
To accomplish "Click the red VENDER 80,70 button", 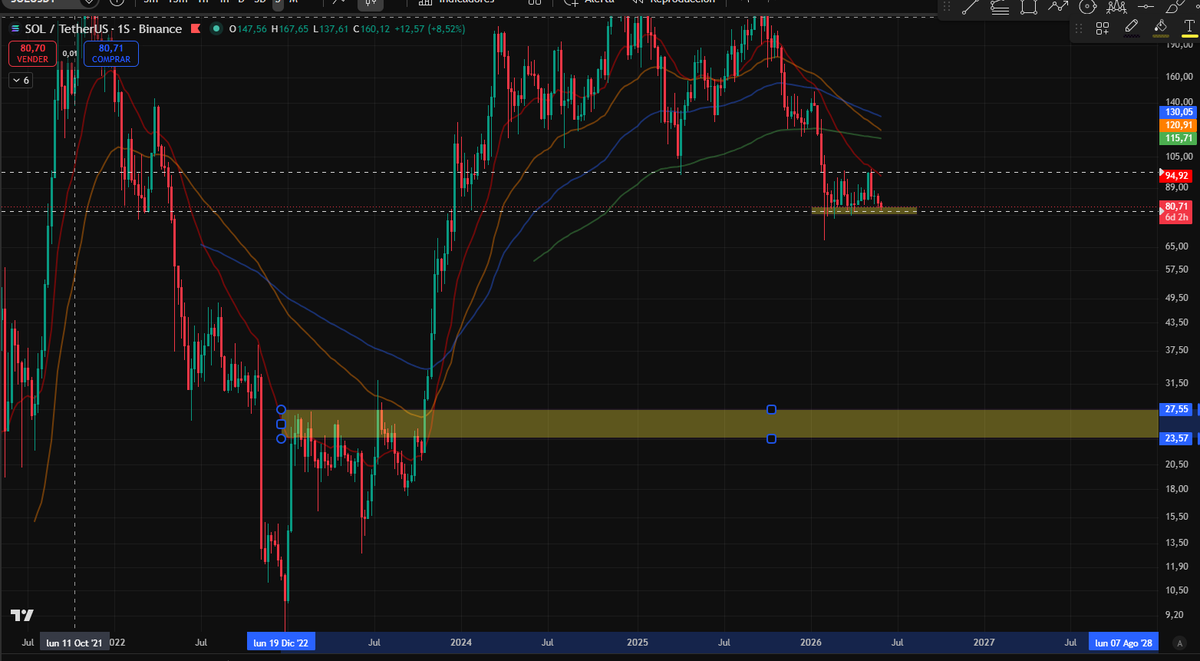I will [33, 53].
